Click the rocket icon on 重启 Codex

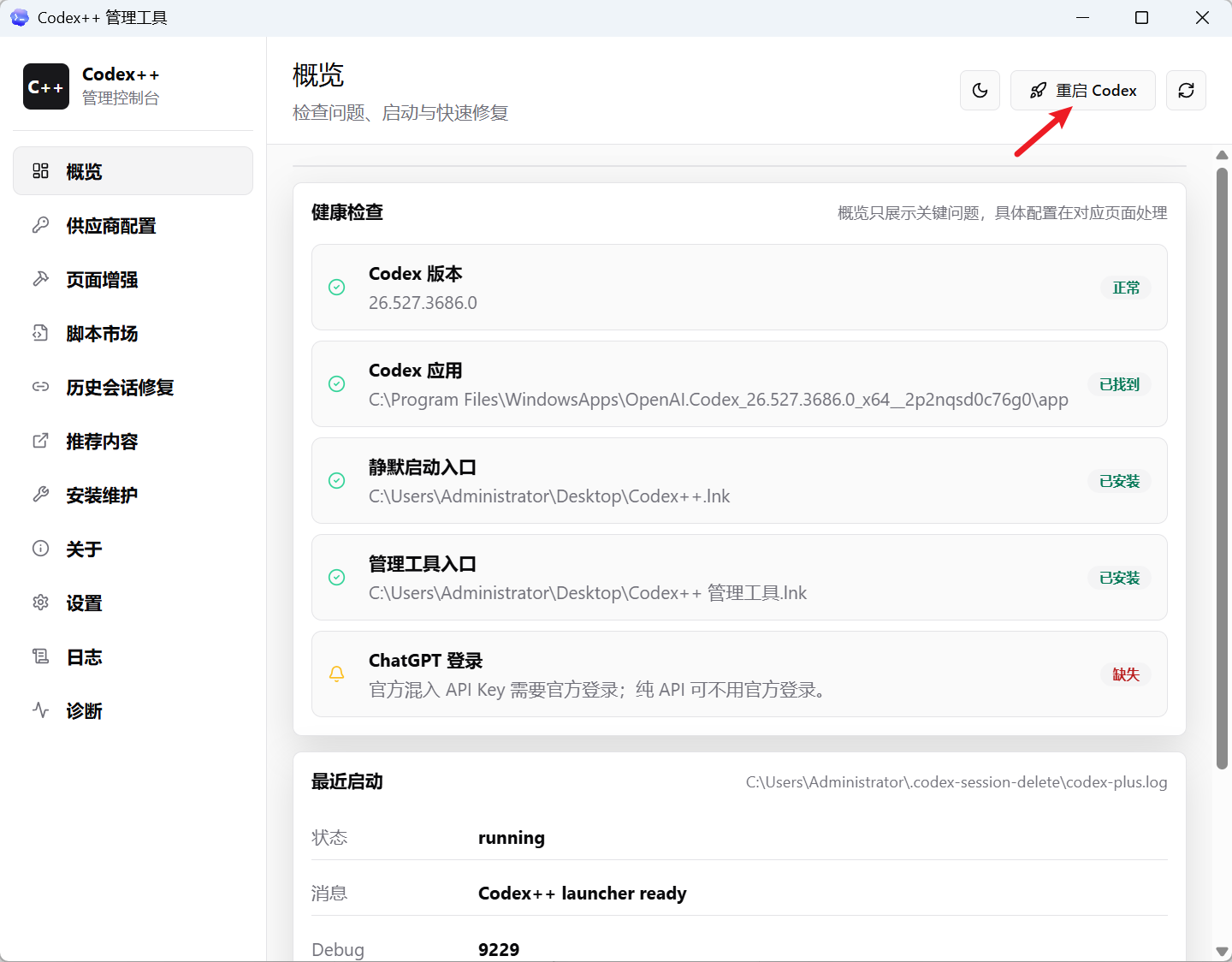point(1038,91)
